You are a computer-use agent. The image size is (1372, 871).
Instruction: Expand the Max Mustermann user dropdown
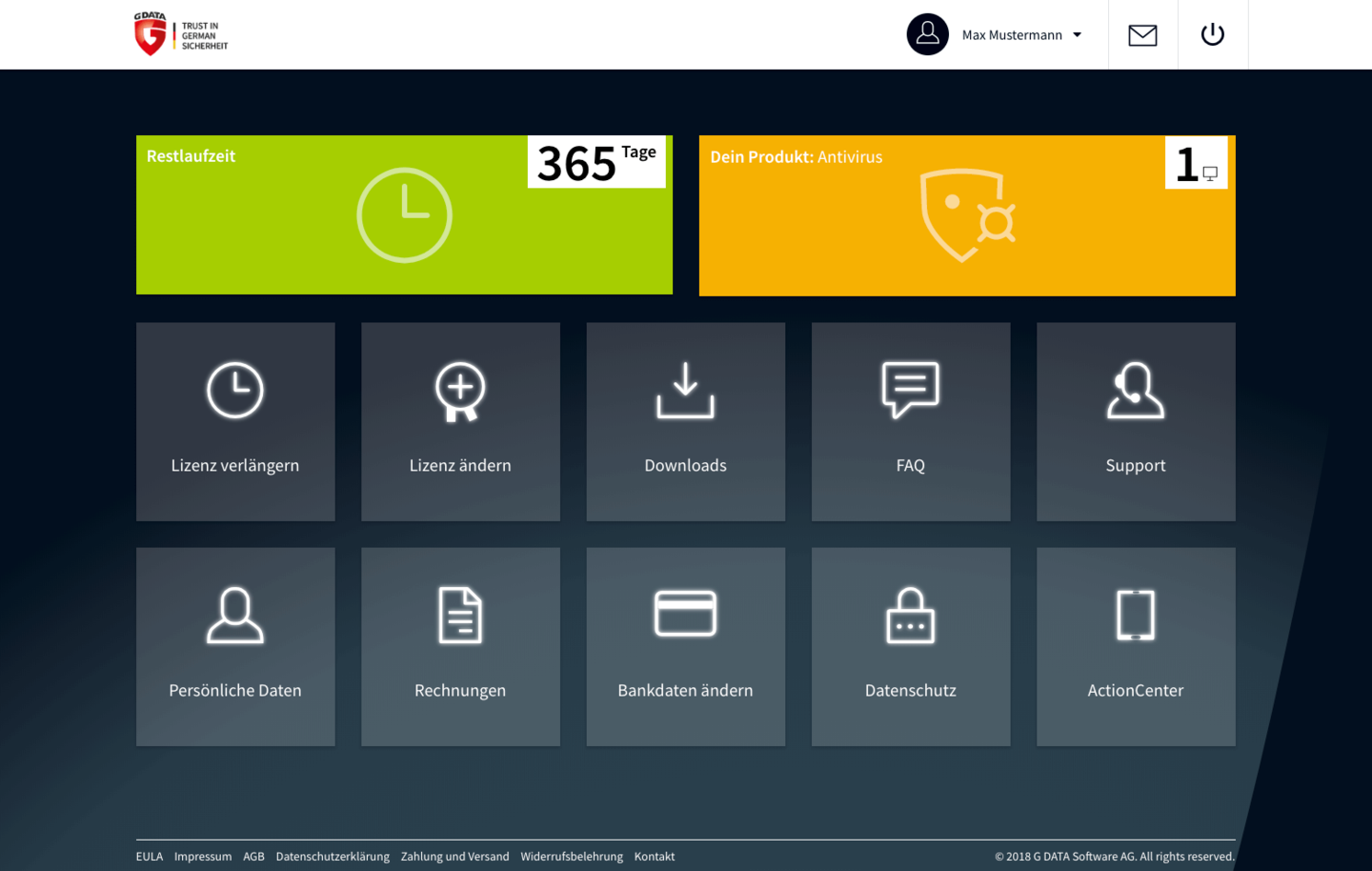(1077, 35)
